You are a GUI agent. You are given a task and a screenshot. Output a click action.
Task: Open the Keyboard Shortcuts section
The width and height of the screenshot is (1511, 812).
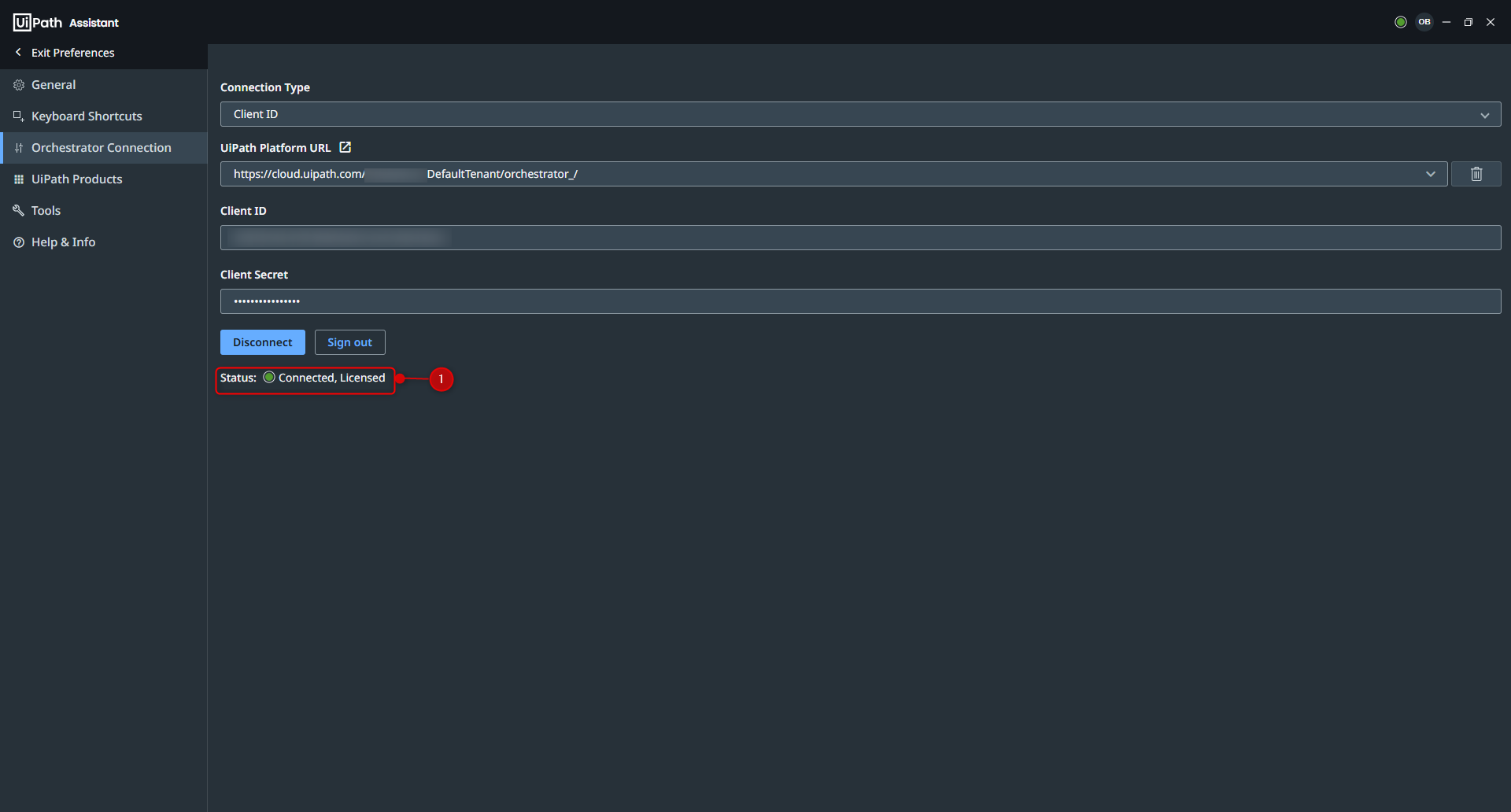point(104,116)
